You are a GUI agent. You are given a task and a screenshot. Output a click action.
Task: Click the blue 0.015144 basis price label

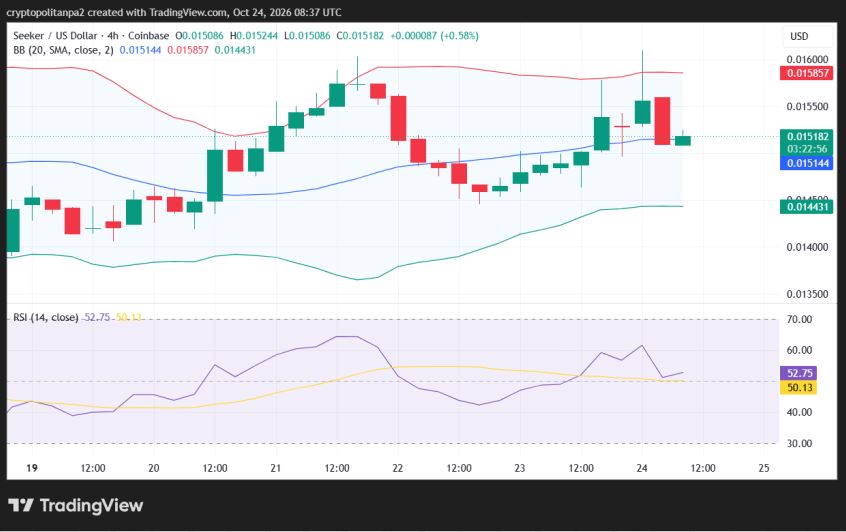click(x=807, y=163)
